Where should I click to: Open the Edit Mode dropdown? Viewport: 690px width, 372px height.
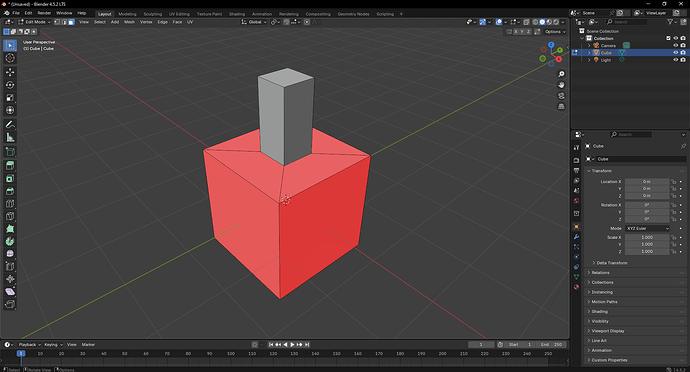34,22
